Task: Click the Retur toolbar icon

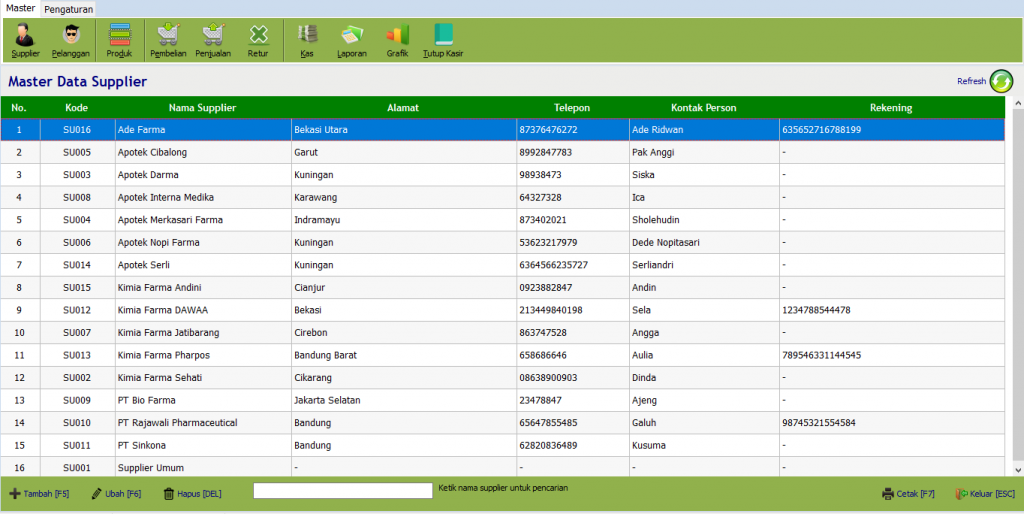Action: click(x=258, y=38)
